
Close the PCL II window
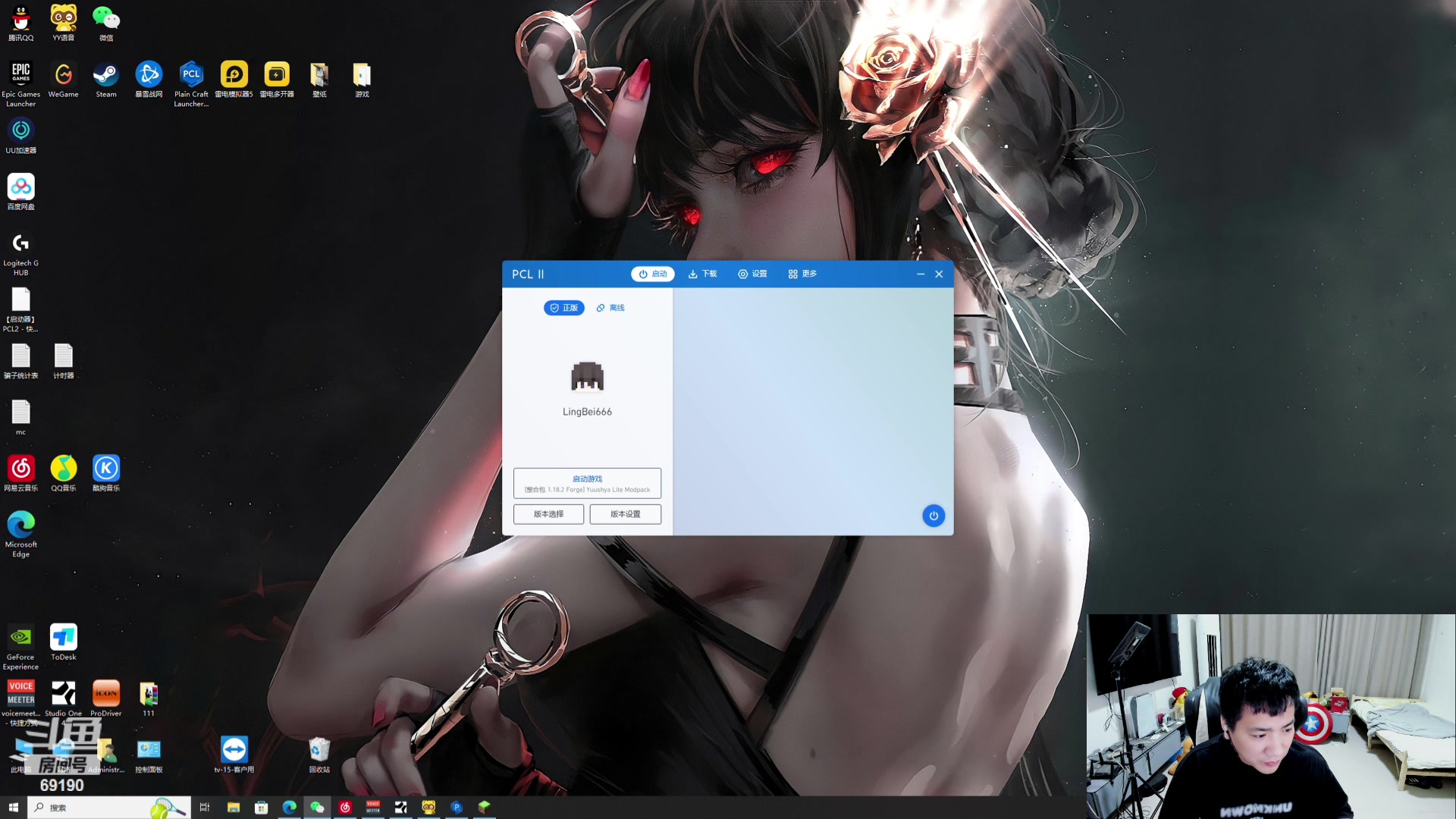click(x=939, y=274)
